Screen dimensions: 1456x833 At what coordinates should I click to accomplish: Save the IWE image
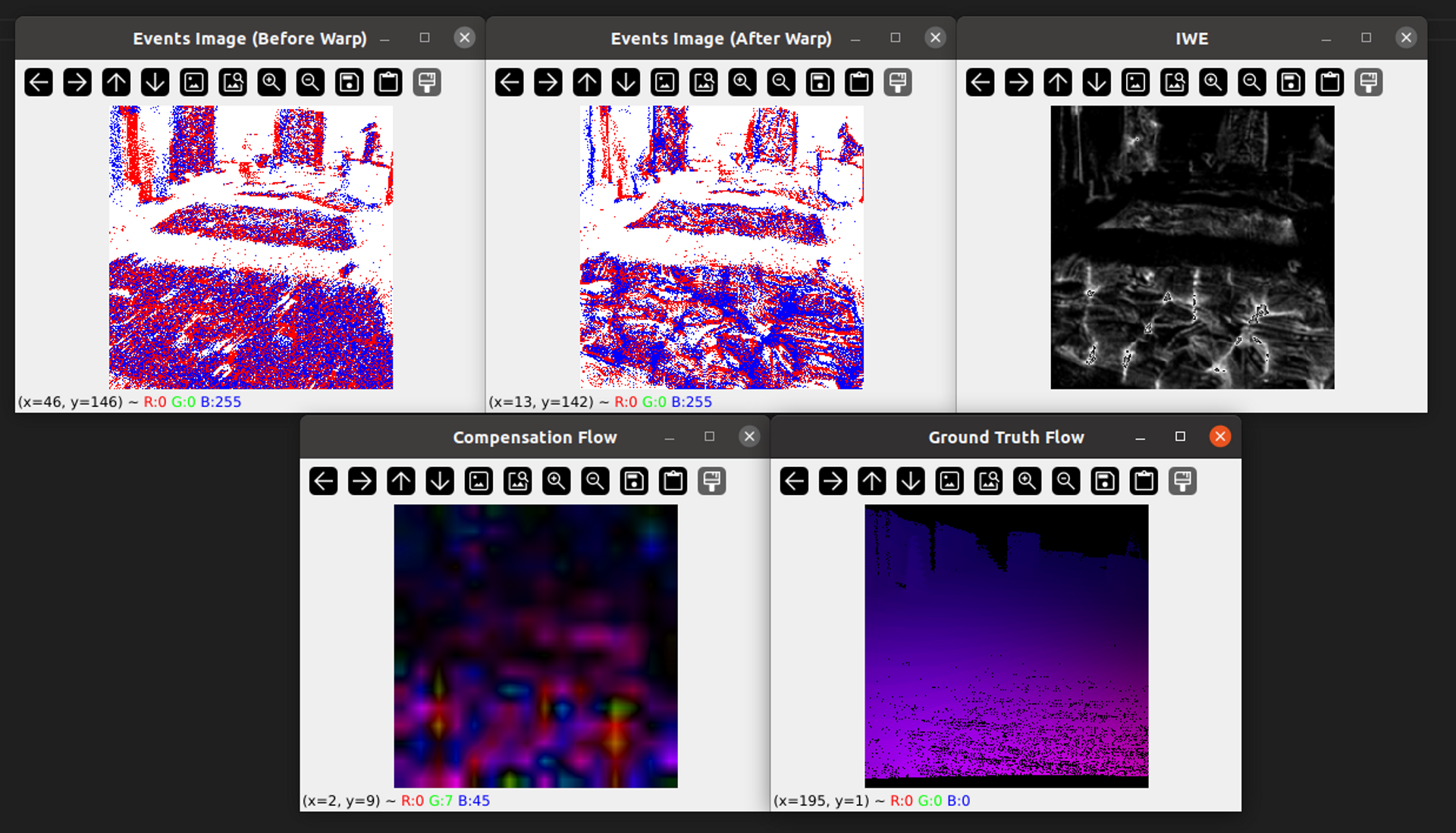pos(1291,82)
